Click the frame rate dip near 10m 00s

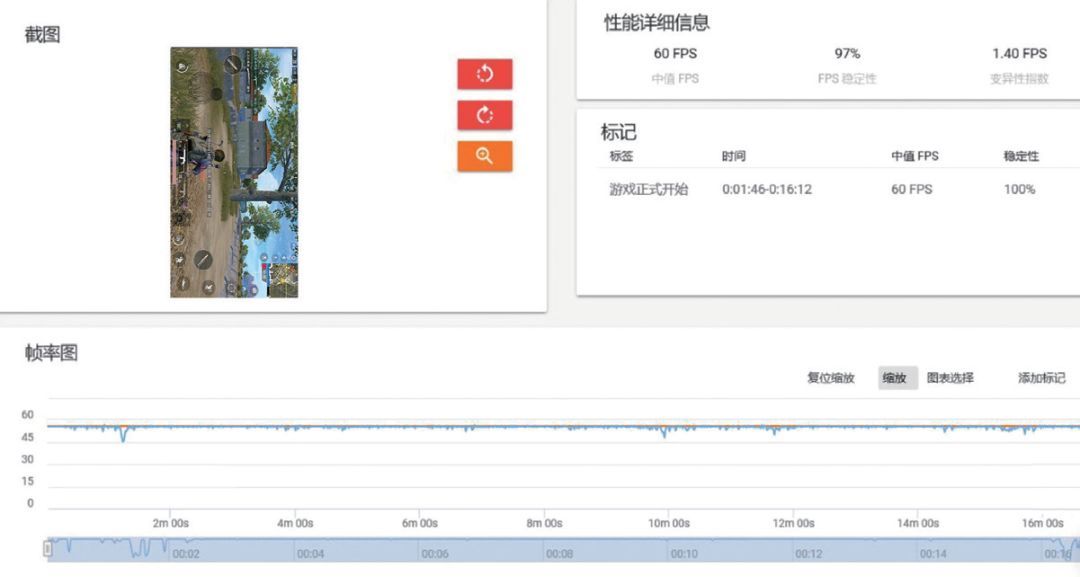[x=665, y=432]
